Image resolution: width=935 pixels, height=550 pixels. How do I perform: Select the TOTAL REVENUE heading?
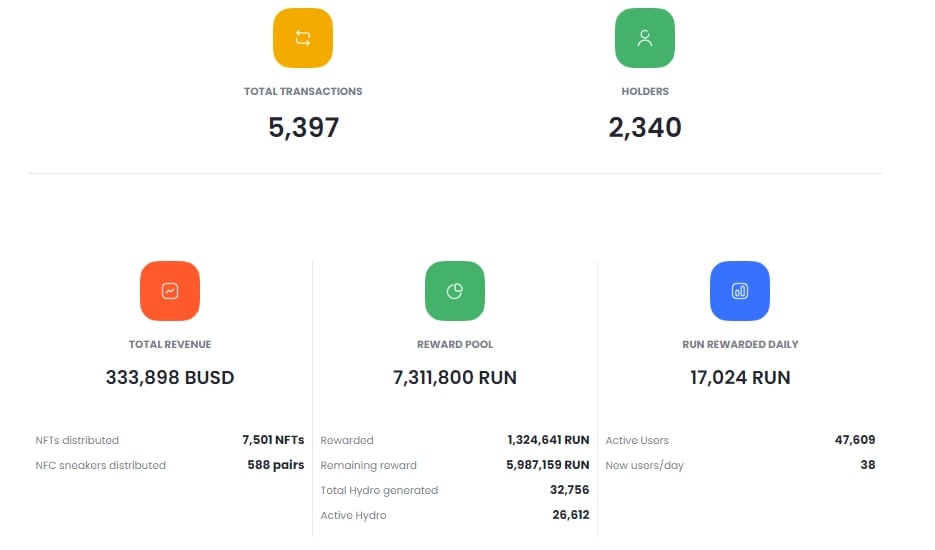pos(170,344)
